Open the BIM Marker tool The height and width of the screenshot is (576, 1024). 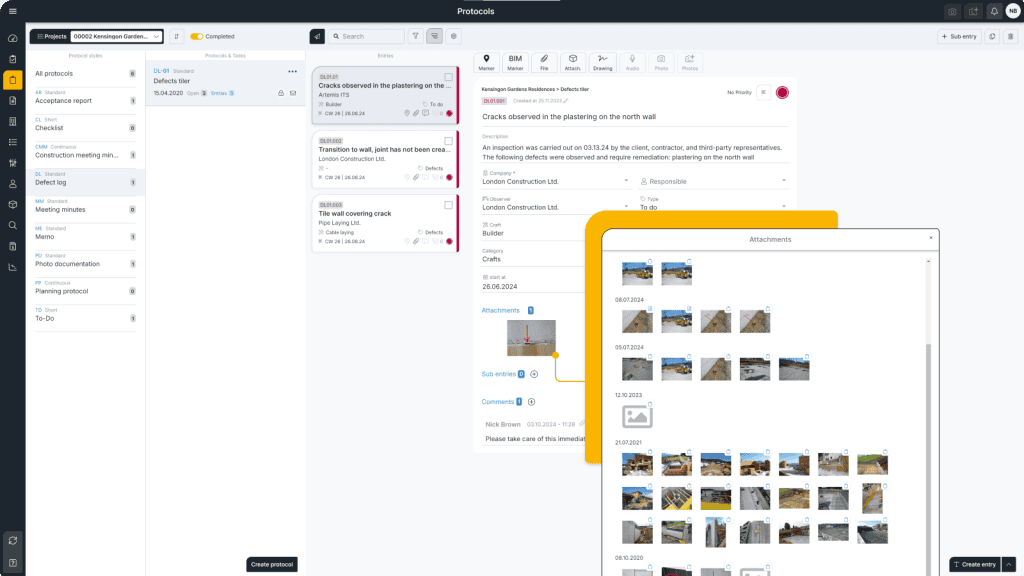pyautogui.click(x=515, y=62)
